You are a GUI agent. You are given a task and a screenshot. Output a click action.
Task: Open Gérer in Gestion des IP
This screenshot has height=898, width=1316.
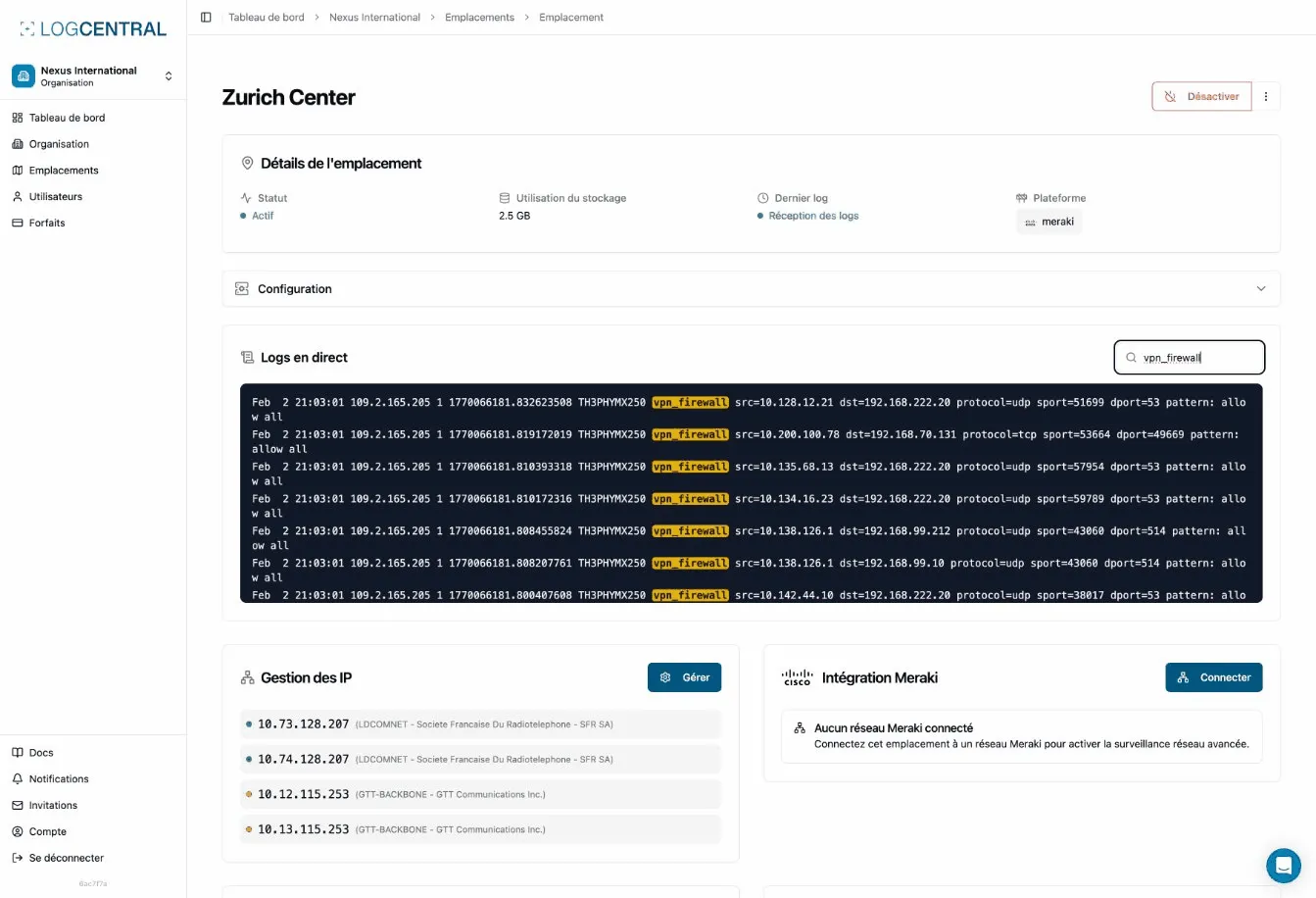(x=684, y=676)
